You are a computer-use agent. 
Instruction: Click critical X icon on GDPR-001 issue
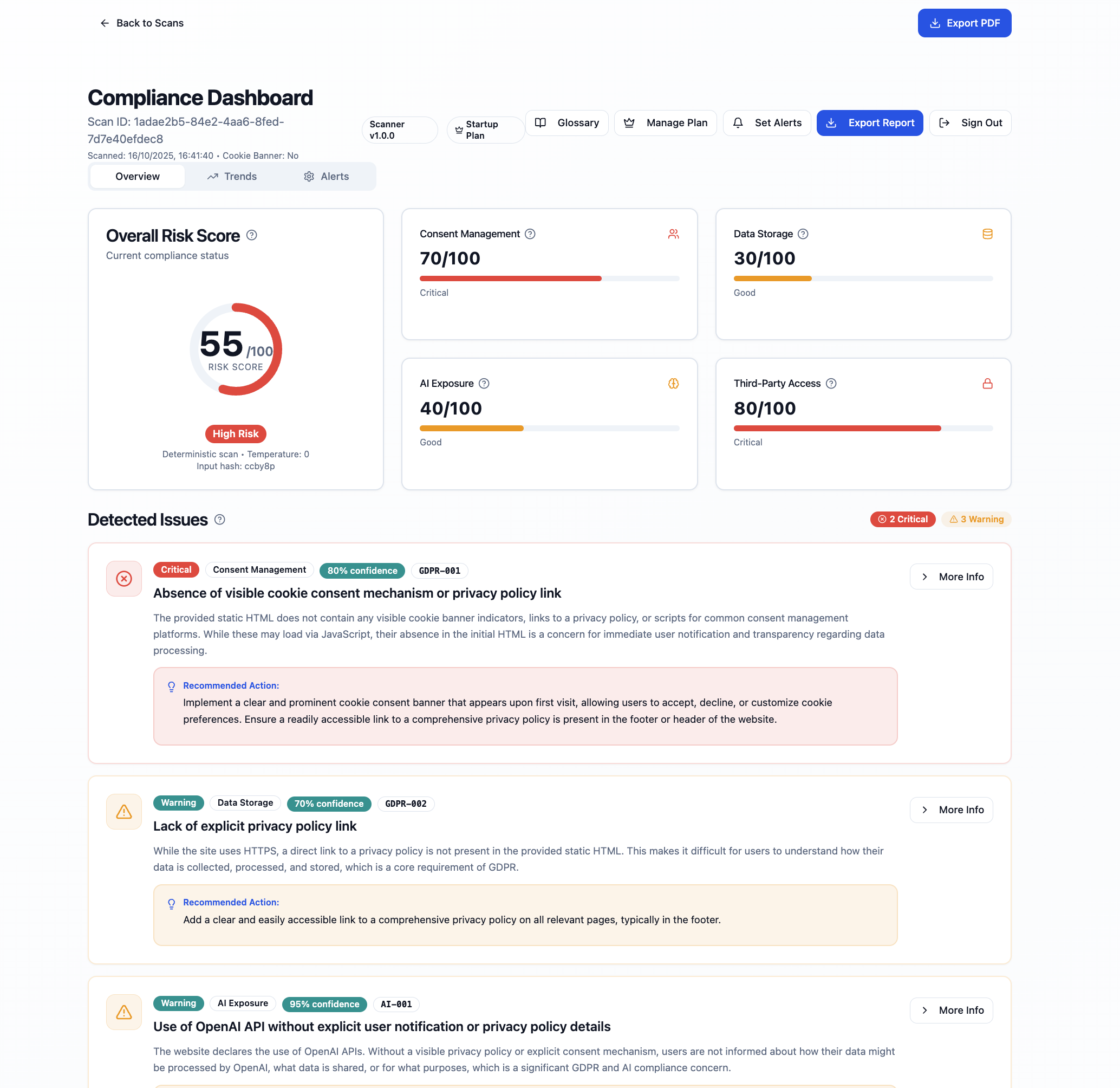tap(124, 579)
